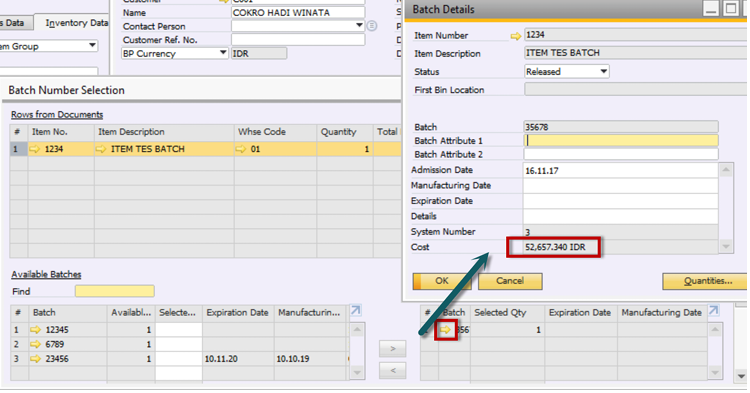Click row number 3 in Available Batches
The height and width of the screenshot is (393, 750).
click(19, 359)
